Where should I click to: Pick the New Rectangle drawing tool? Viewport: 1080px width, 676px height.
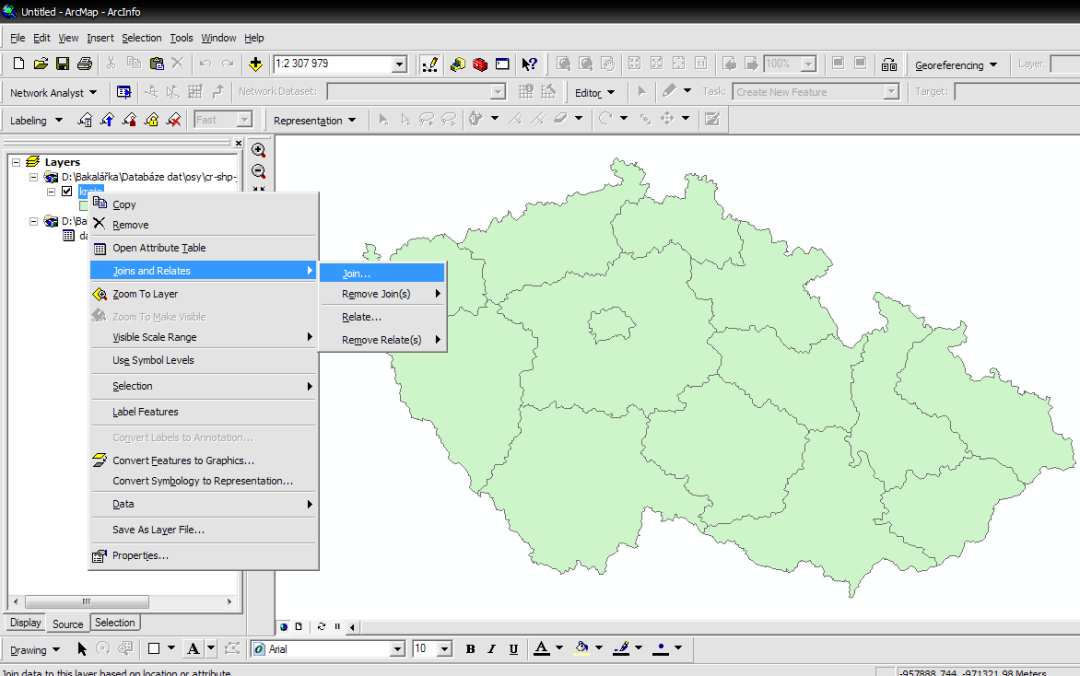click(154, 649)
